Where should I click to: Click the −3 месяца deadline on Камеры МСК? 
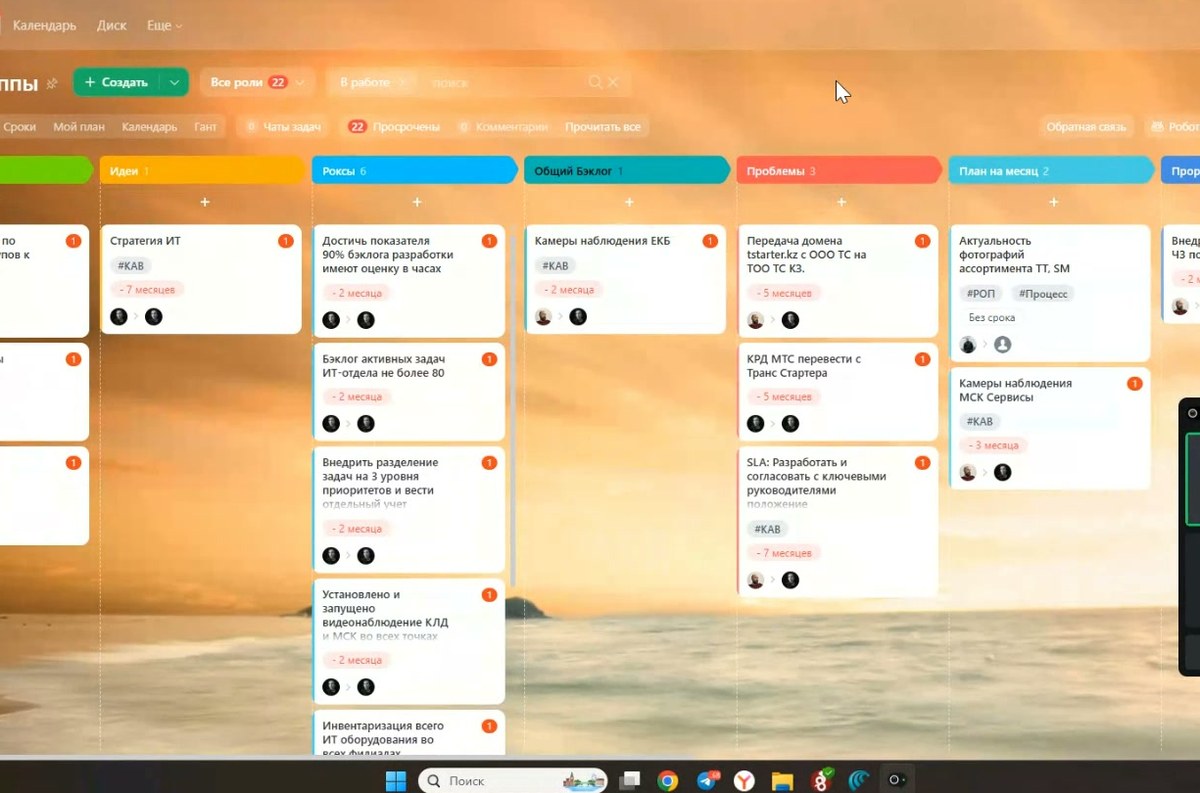(992, 446)
